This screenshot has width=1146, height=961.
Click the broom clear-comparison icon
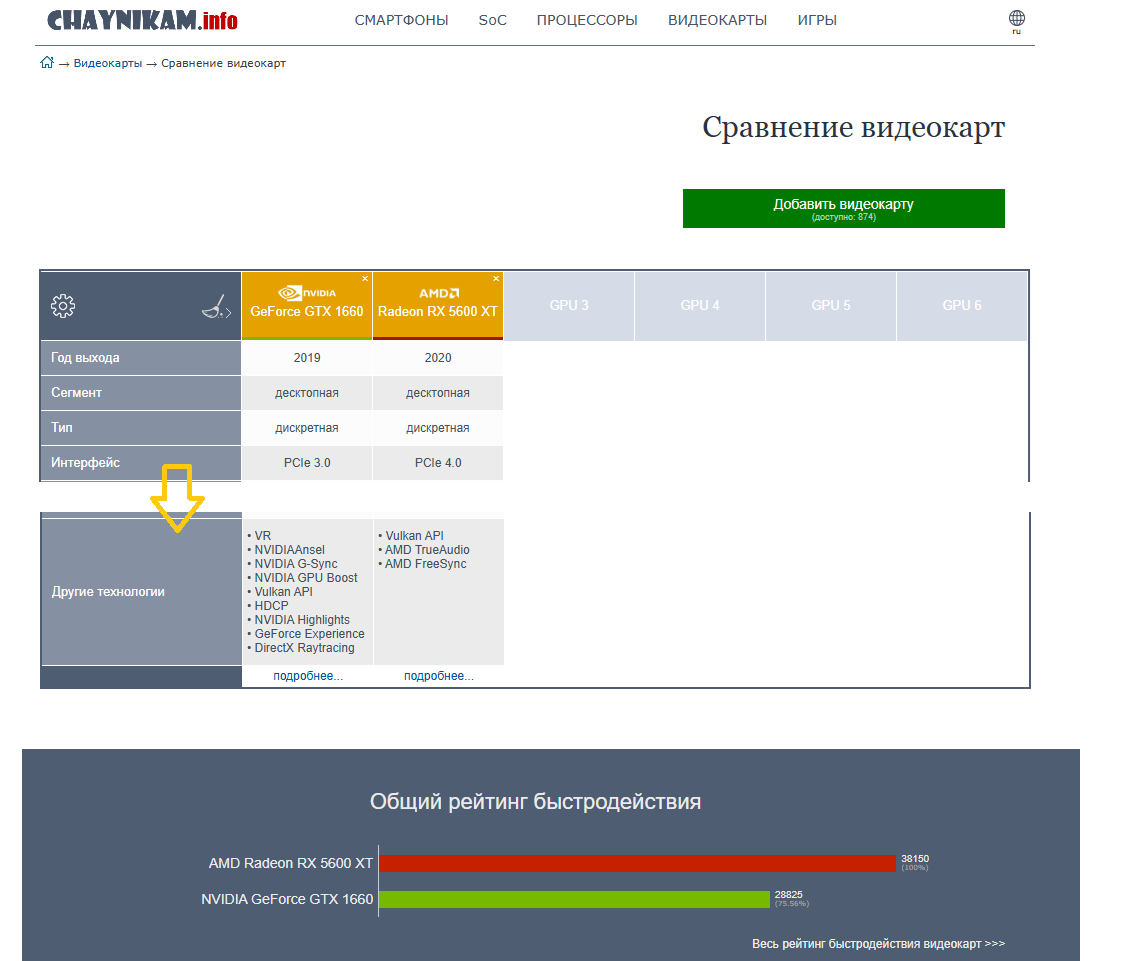pyautogui.click(x=216, y=307)
